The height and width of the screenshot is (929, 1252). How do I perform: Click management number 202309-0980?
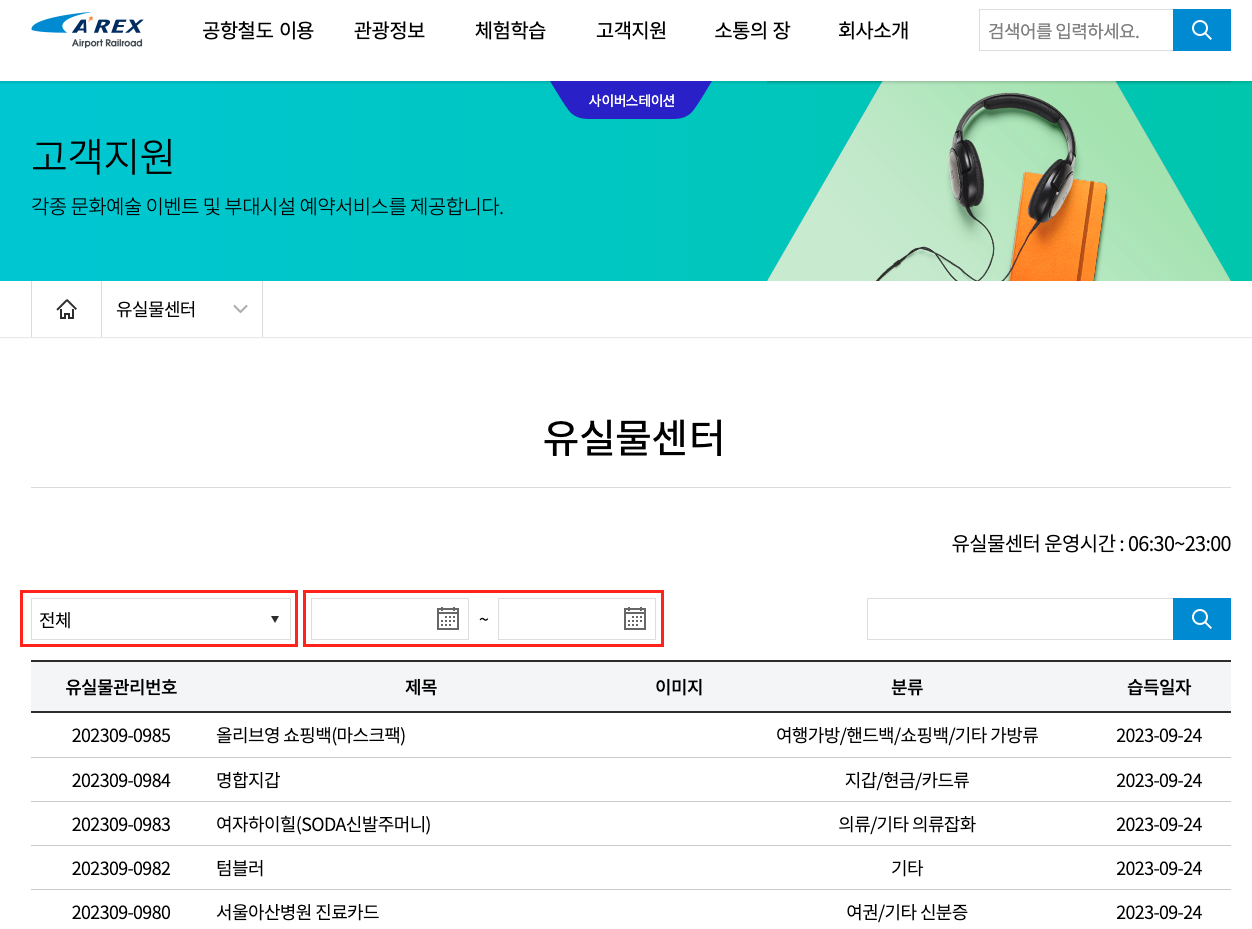pyautogui.click(x=121, y=912)
